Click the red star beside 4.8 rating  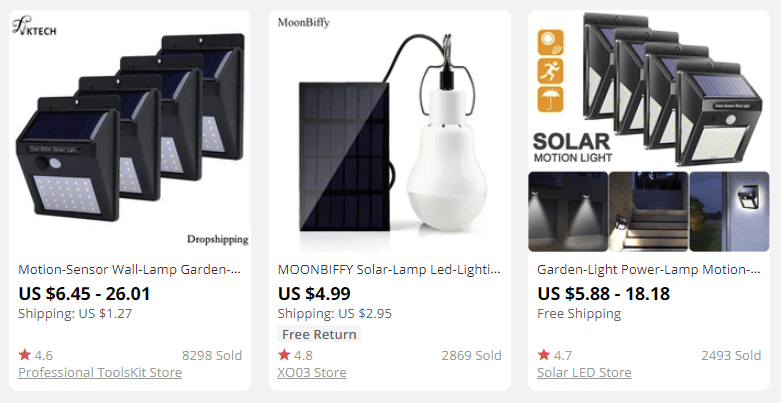point(284,355)
